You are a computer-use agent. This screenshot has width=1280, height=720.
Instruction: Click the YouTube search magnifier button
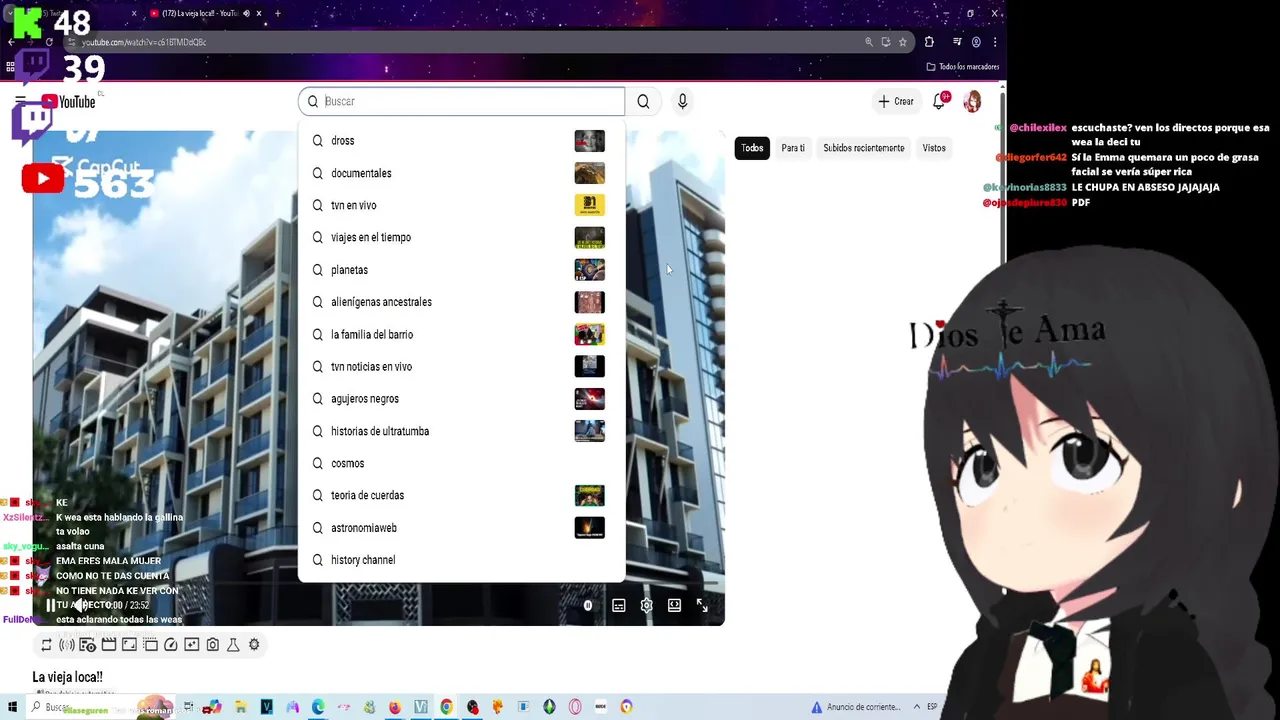[x=643, y=101]
